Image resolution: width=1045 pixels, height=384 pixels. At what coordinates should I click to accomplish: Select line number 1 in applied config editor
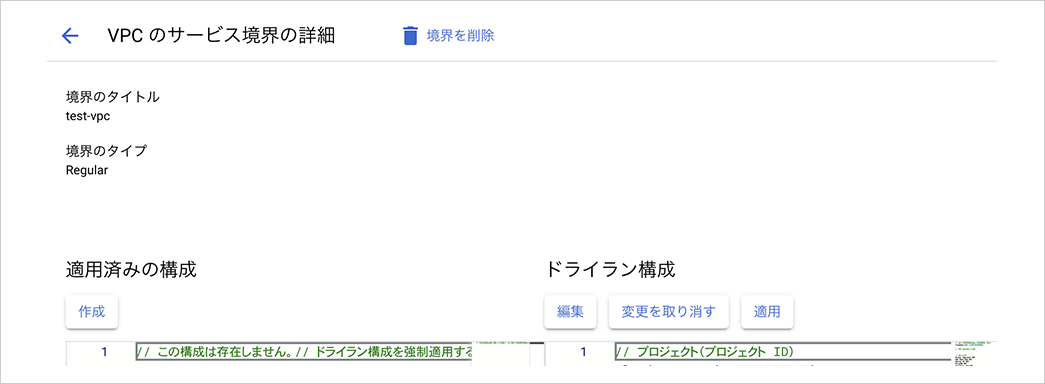[104, 352]
